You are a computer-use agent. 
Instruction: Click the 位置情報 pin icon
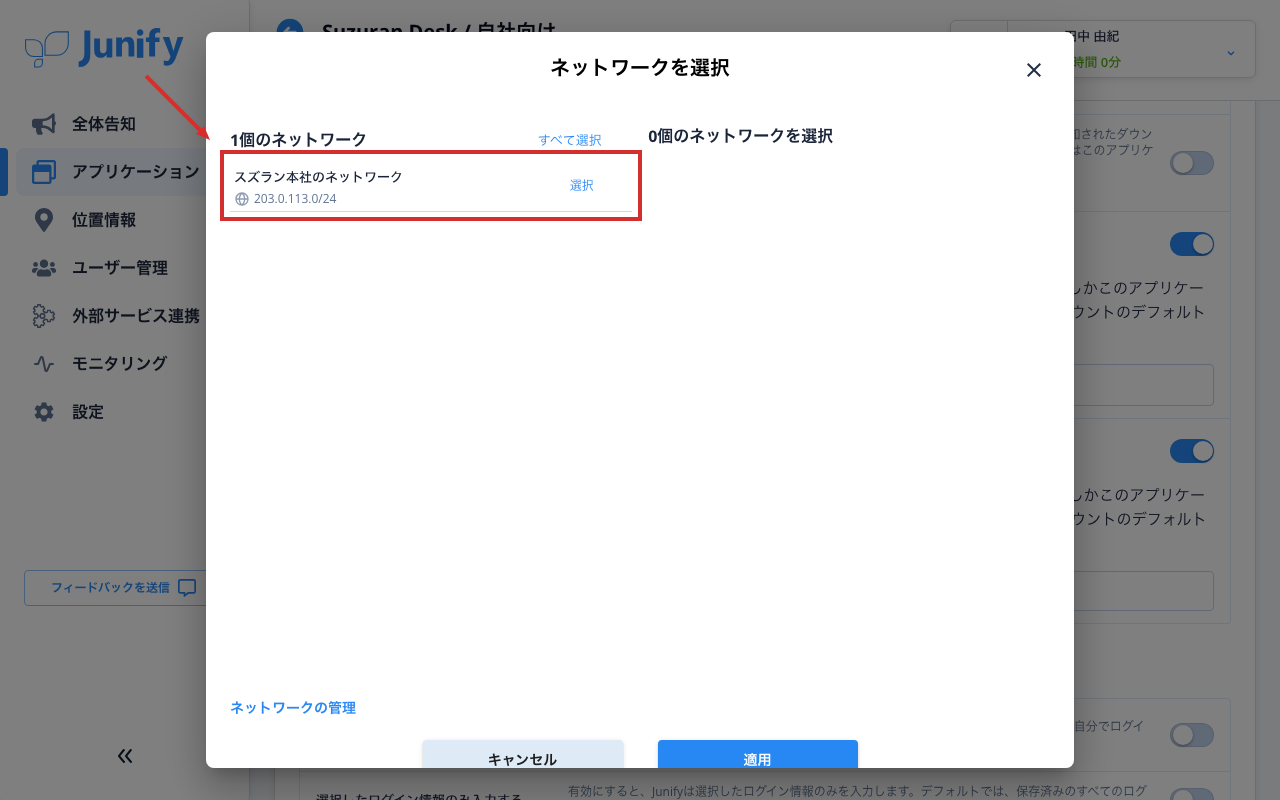point(43,220)
